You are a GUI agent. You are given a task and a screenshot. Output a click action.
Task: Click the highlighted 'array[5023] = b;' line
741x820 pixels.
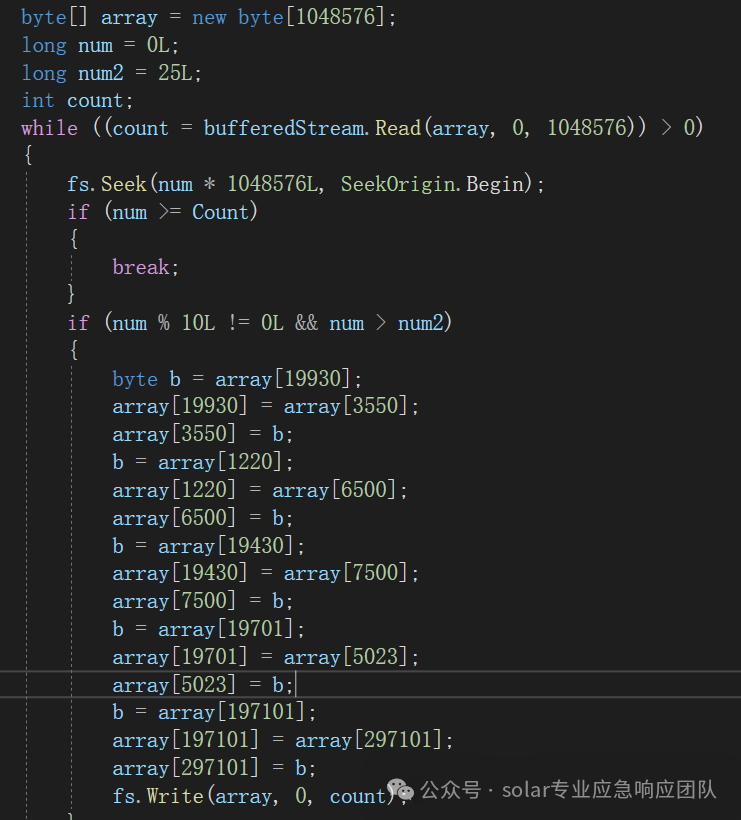(202, 685)
